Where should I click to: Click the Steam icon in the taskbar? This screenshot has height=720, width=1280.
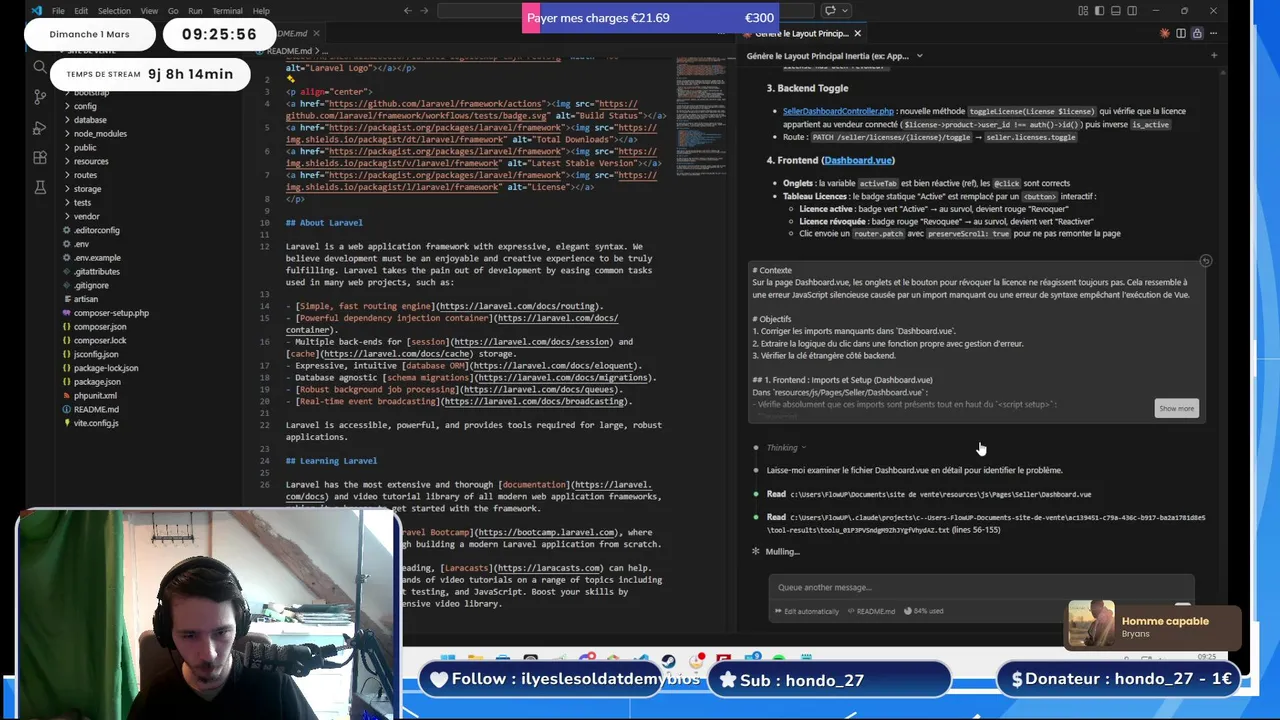(668, 659)
